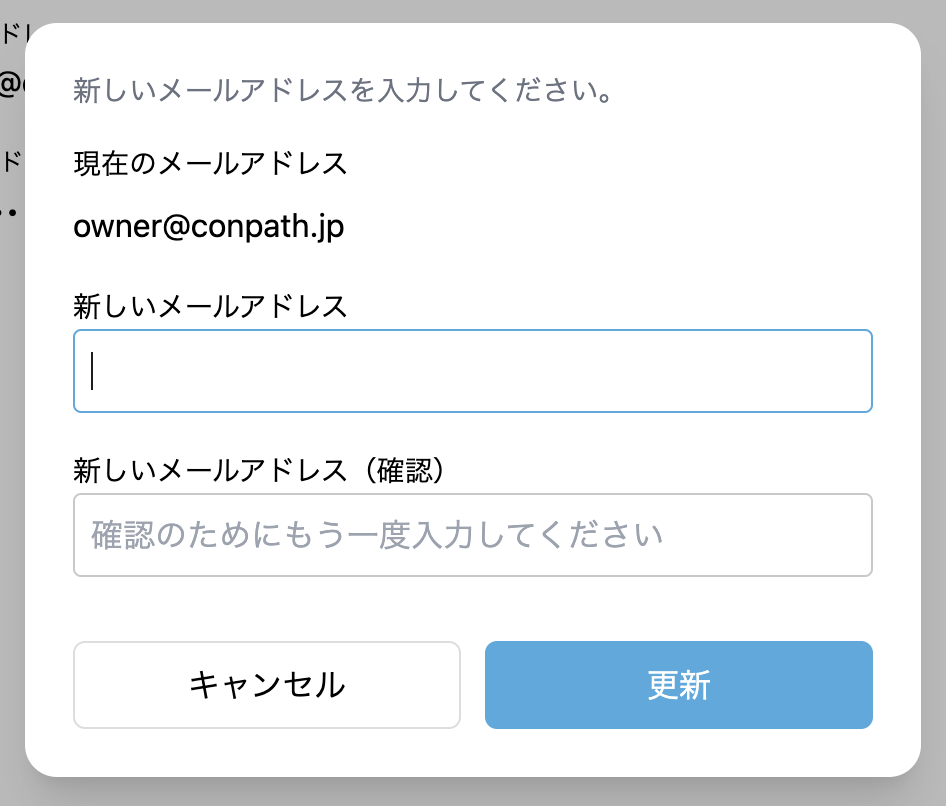The width and height of the screenshot is (946, 806).
Task: Click the 新しいメールアドレスを入力してください instruction text
Action: click(342, 92)
